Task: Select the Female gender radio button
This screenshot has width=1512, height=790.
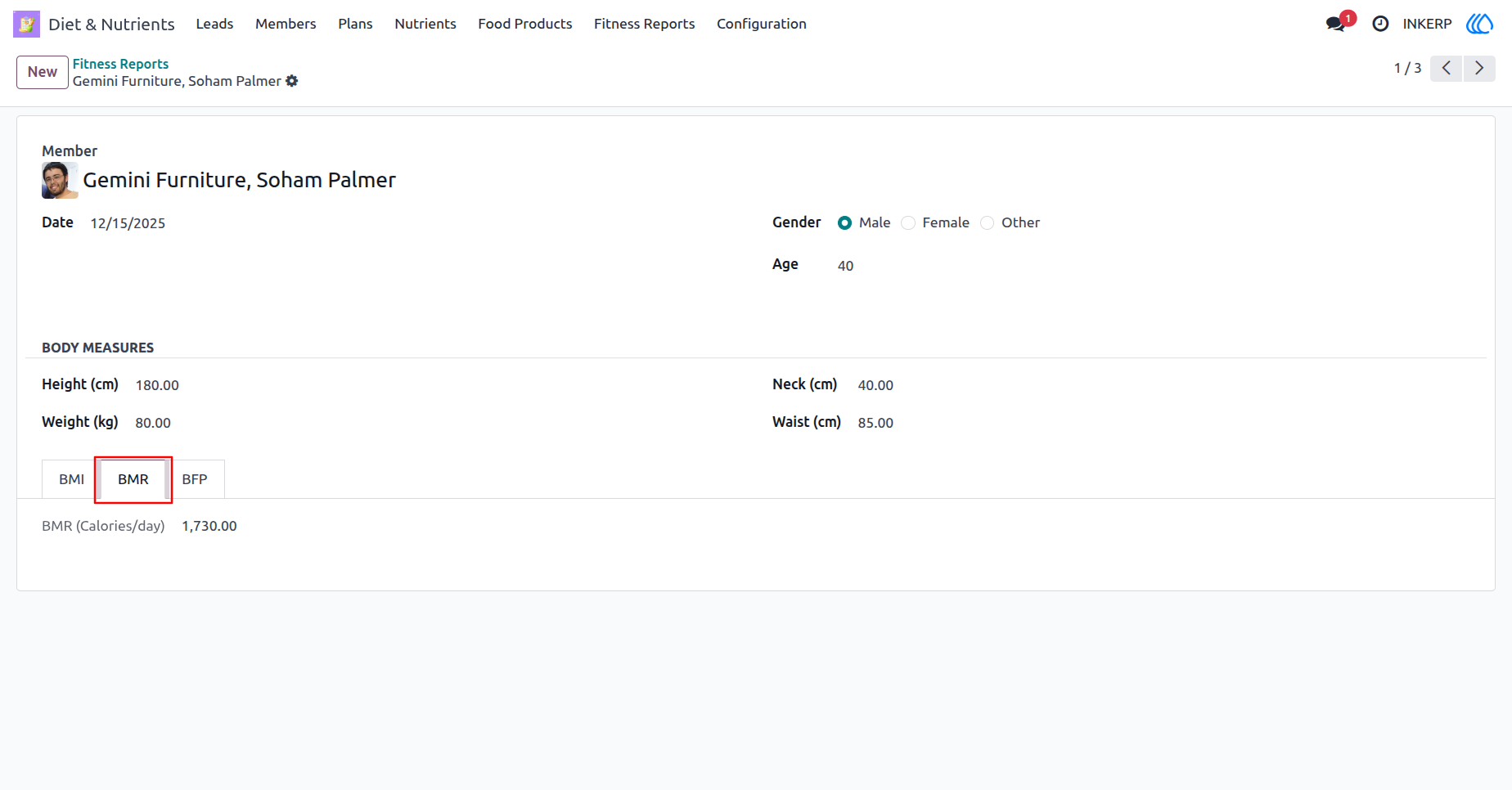Action: coord(908,222)
